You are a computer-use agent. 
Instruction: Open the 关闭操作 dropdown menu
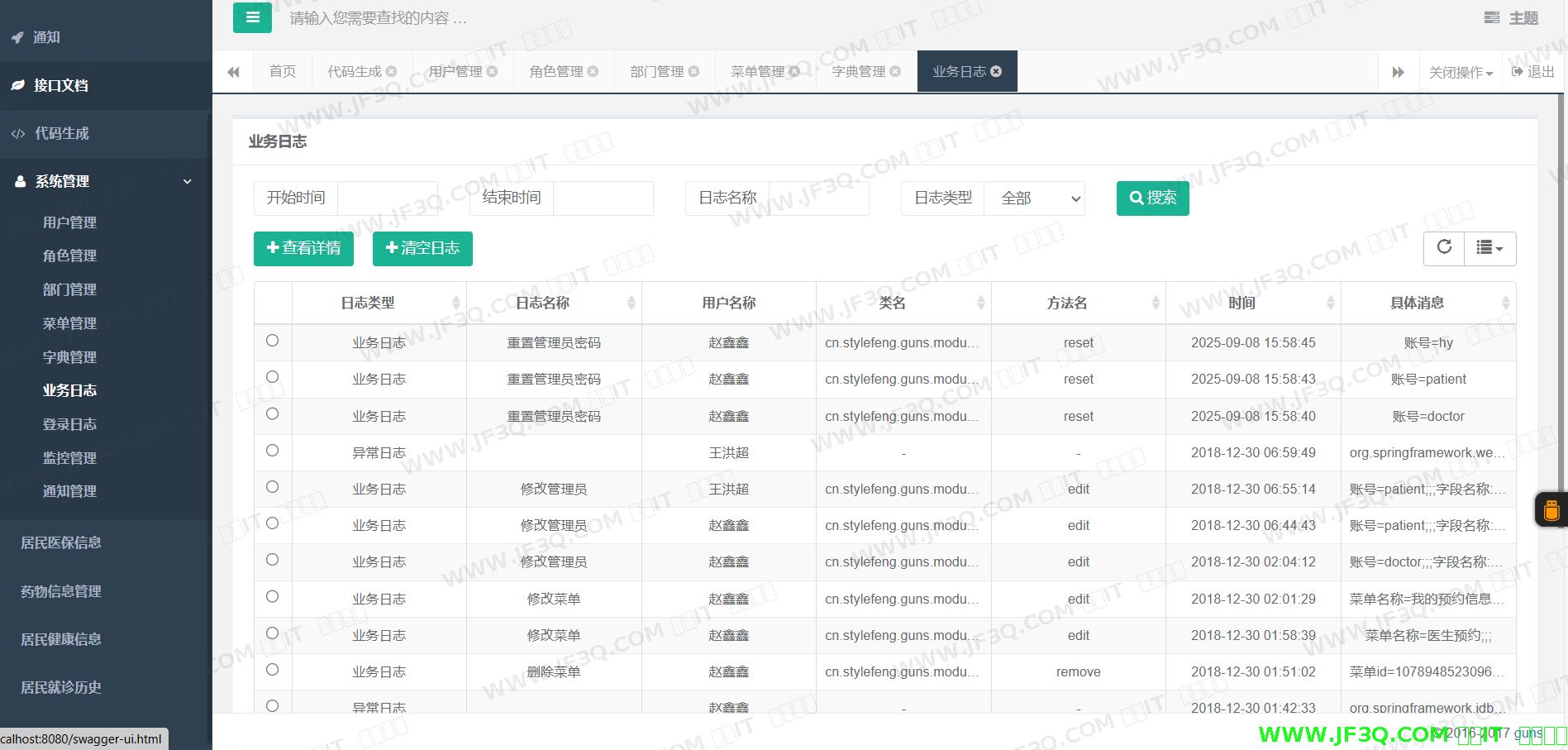[1461, 73]
